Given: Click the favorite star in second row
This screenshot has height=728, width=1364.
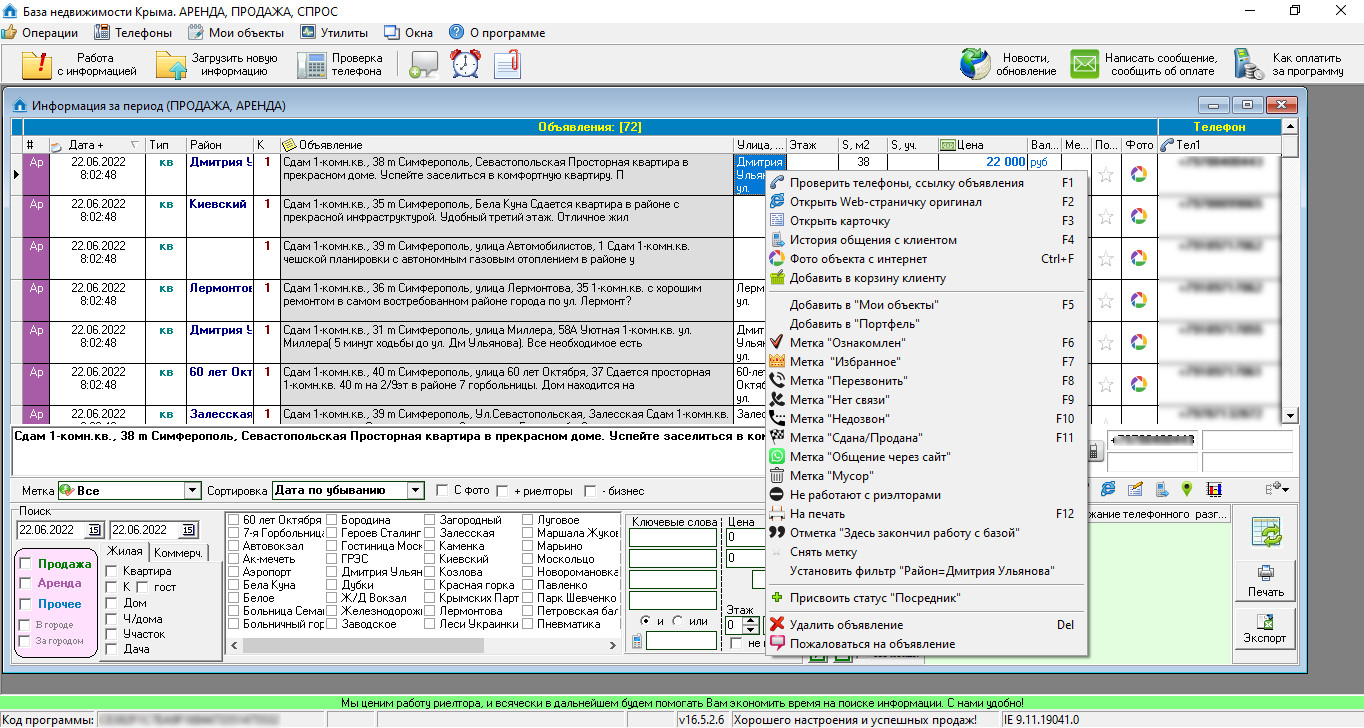Looking at the screenshot, I should click(x=1106, y=216).
